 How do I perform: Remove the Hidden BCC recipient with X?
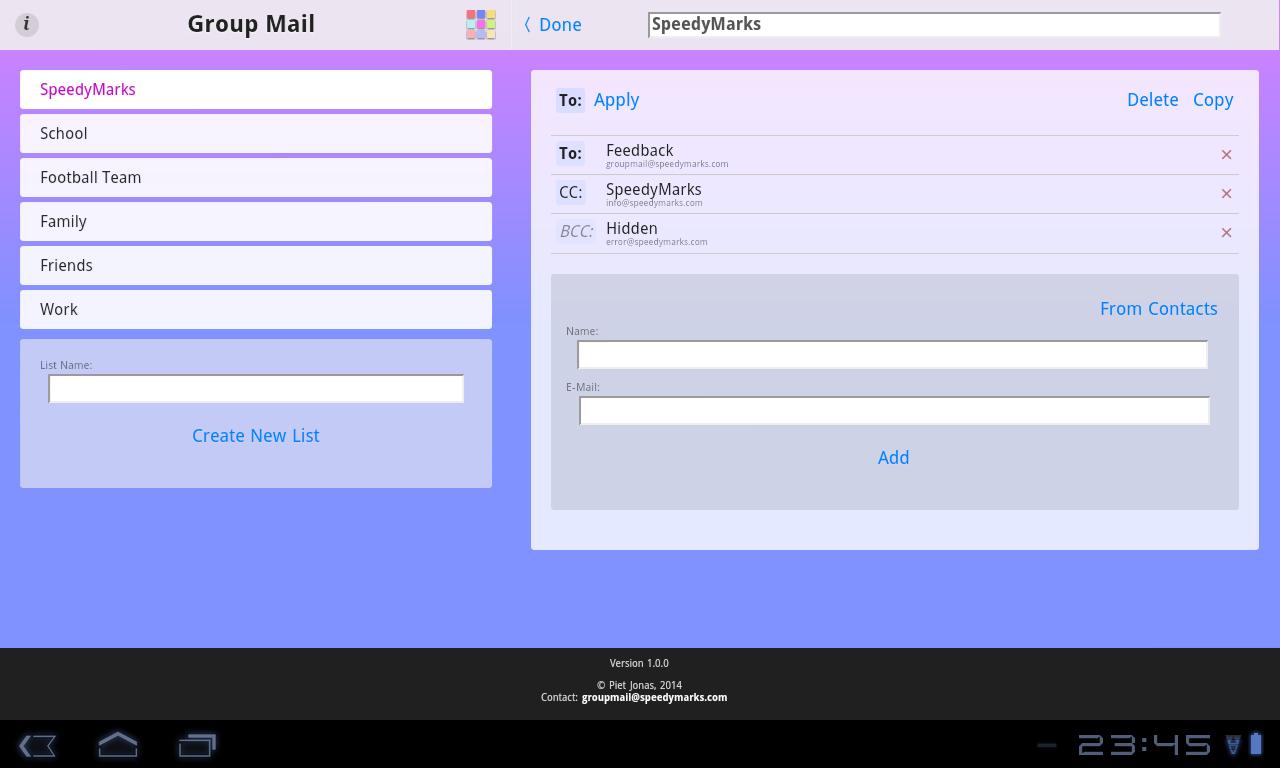pyautogui.click(x=1226, y=232)
